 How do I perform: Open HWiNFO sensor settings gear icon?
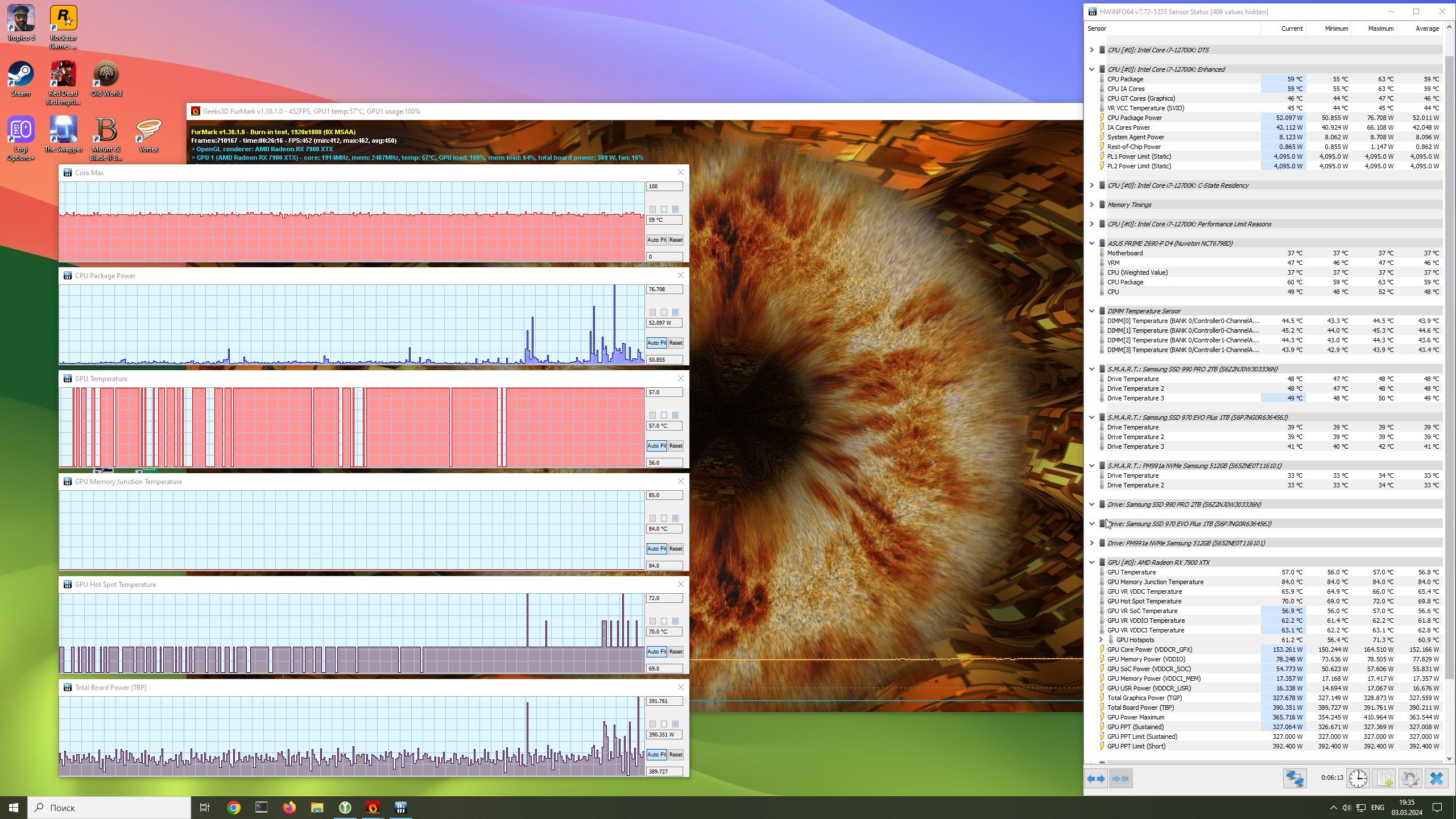[1410, 779]
